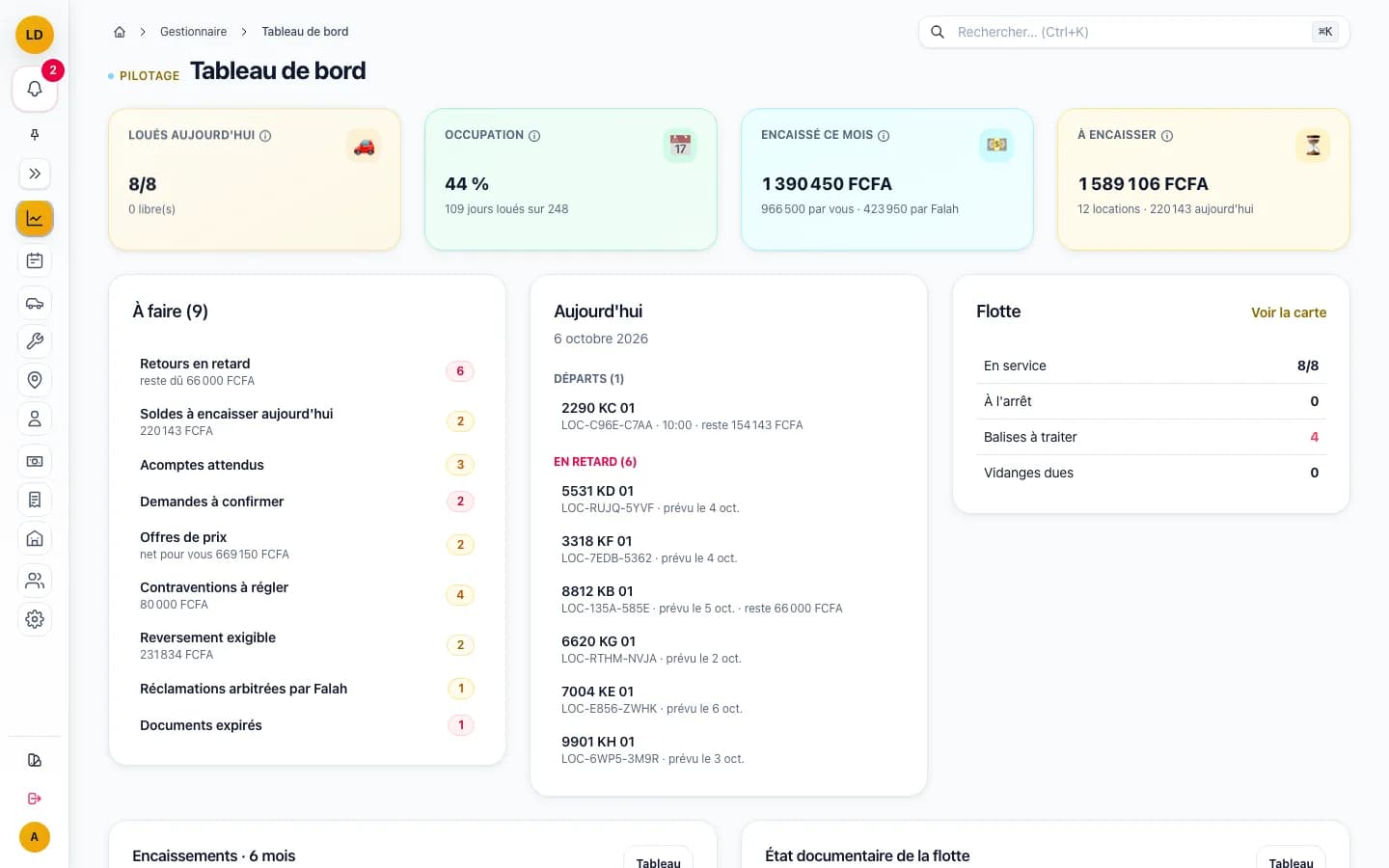Open late rental 5531 KD 01
The image size is (1389, 868).
728,499
